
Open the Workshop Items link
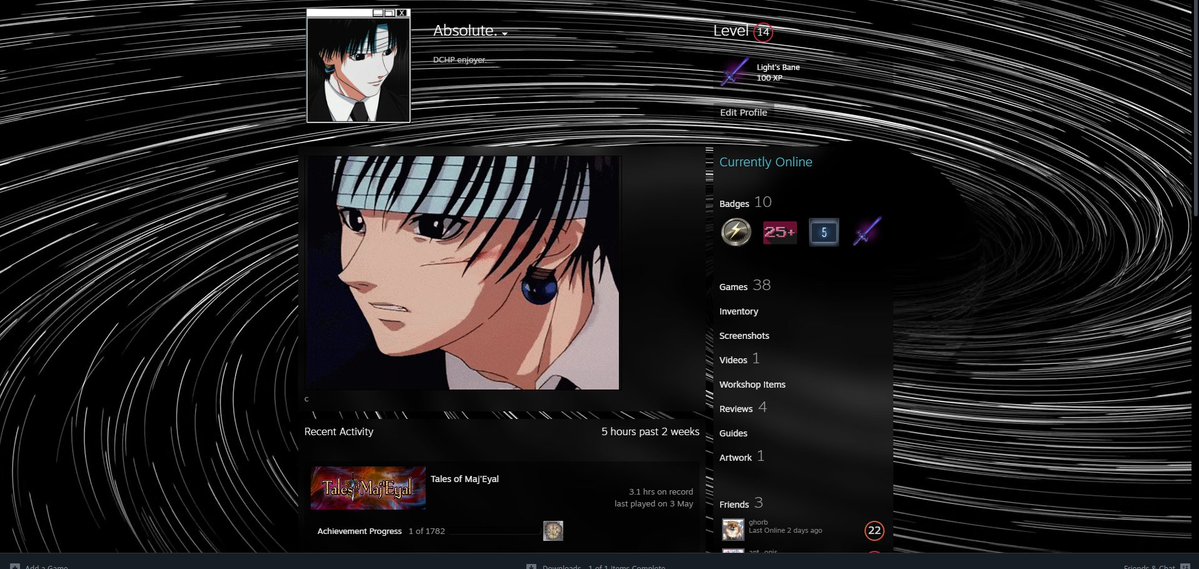click(752, 385)
